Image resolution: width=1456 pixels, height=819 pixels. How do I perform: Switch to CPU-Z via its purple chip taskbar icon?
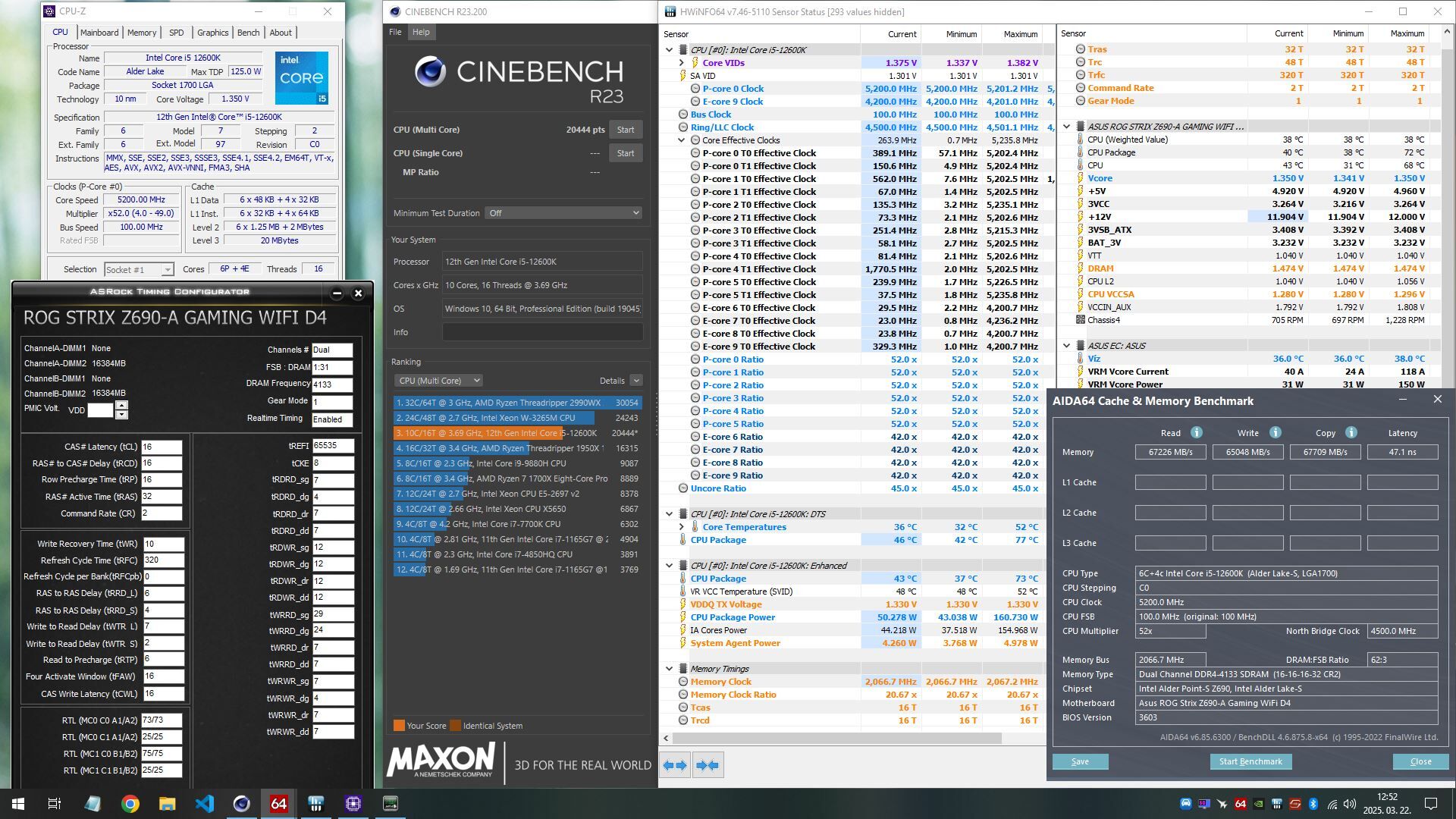pos(353,803)
